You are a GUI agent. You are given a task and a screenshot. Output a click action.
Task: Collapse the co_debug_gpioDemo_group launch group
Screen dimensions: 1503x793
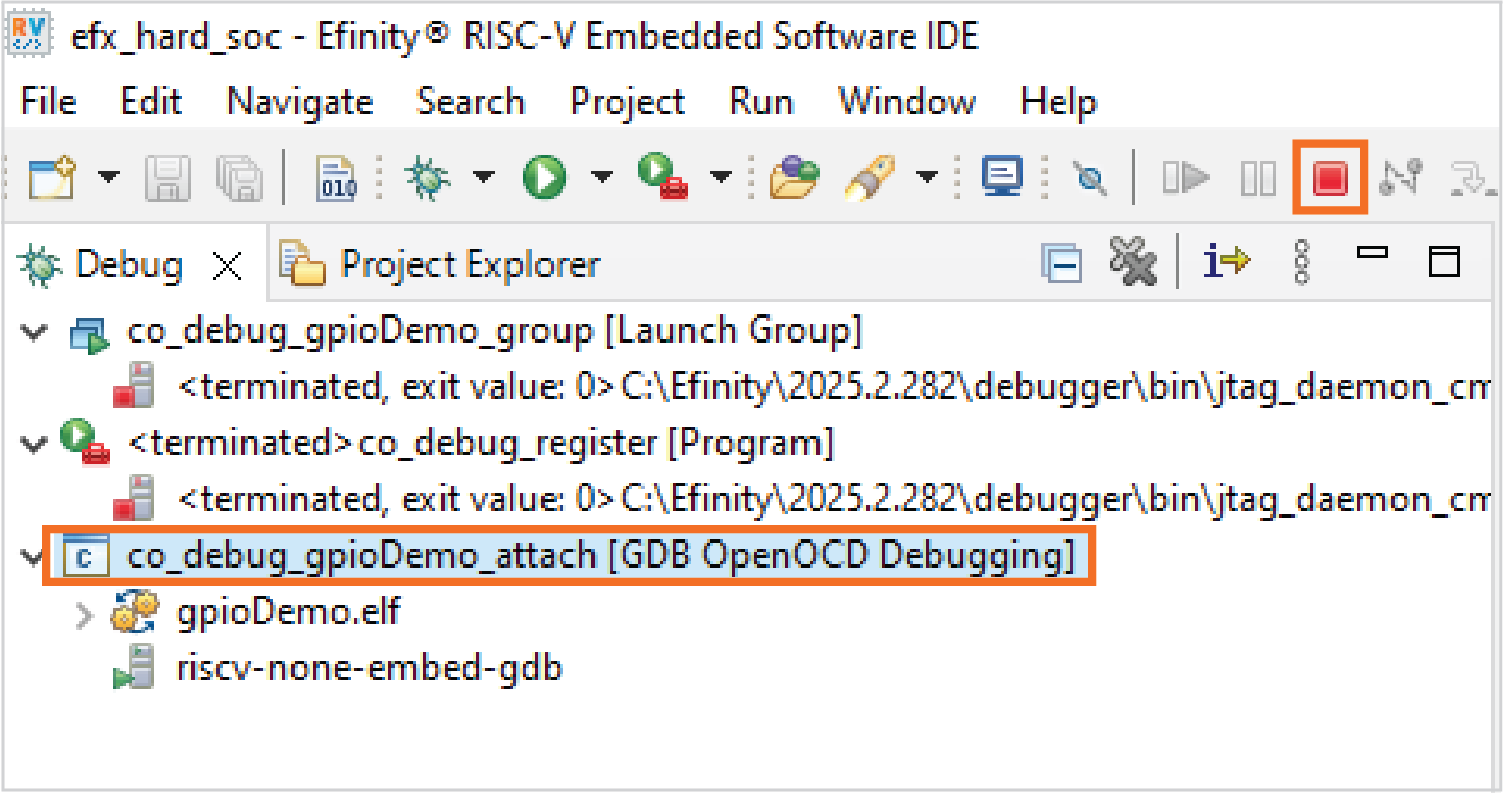(x=35, y=332)
